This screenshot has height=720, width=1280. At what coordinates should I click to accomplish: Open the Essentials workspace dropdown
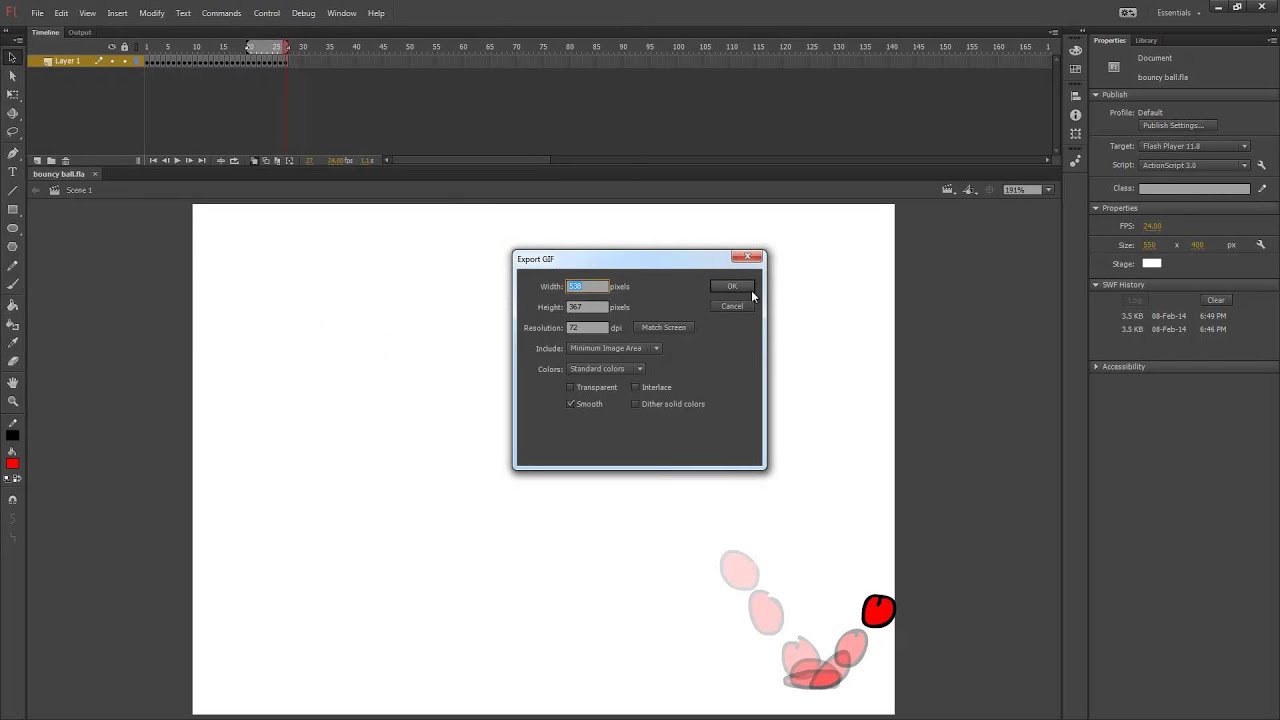pyautogui.click(x=1179, y=13)
